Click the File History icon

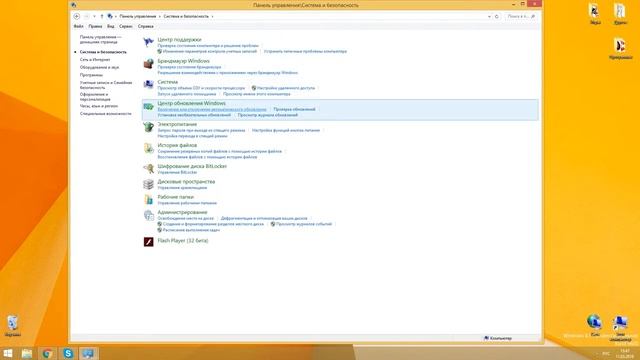[149, 148]
